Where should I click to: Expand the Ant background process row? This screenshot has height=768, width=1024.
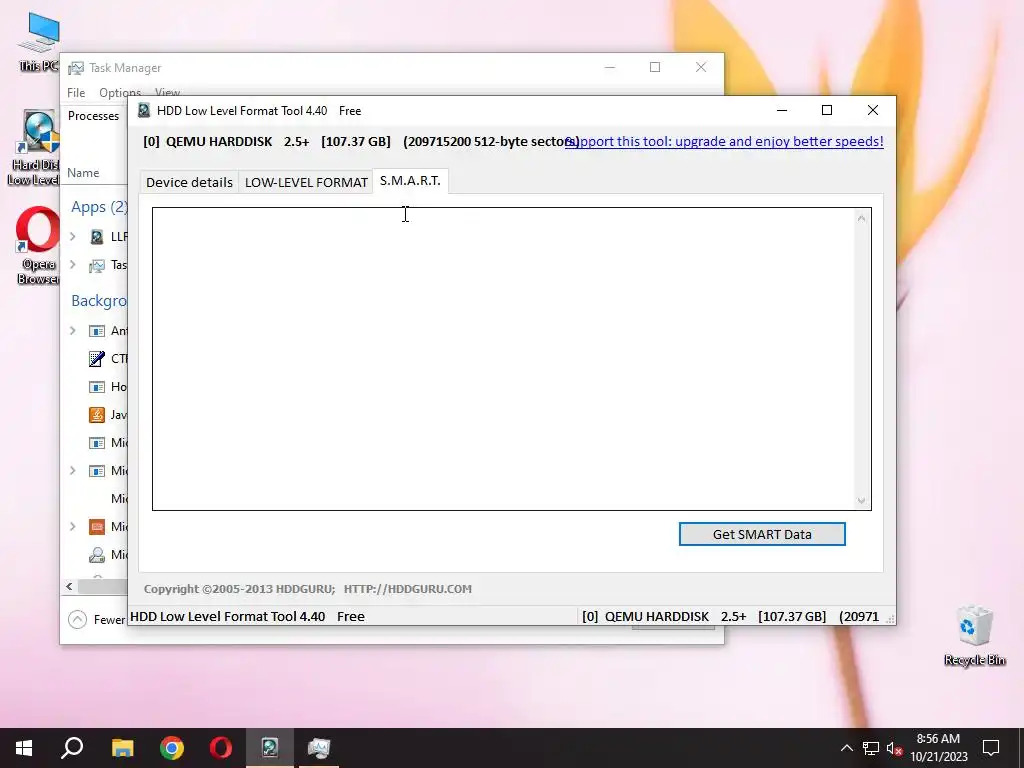72,330
